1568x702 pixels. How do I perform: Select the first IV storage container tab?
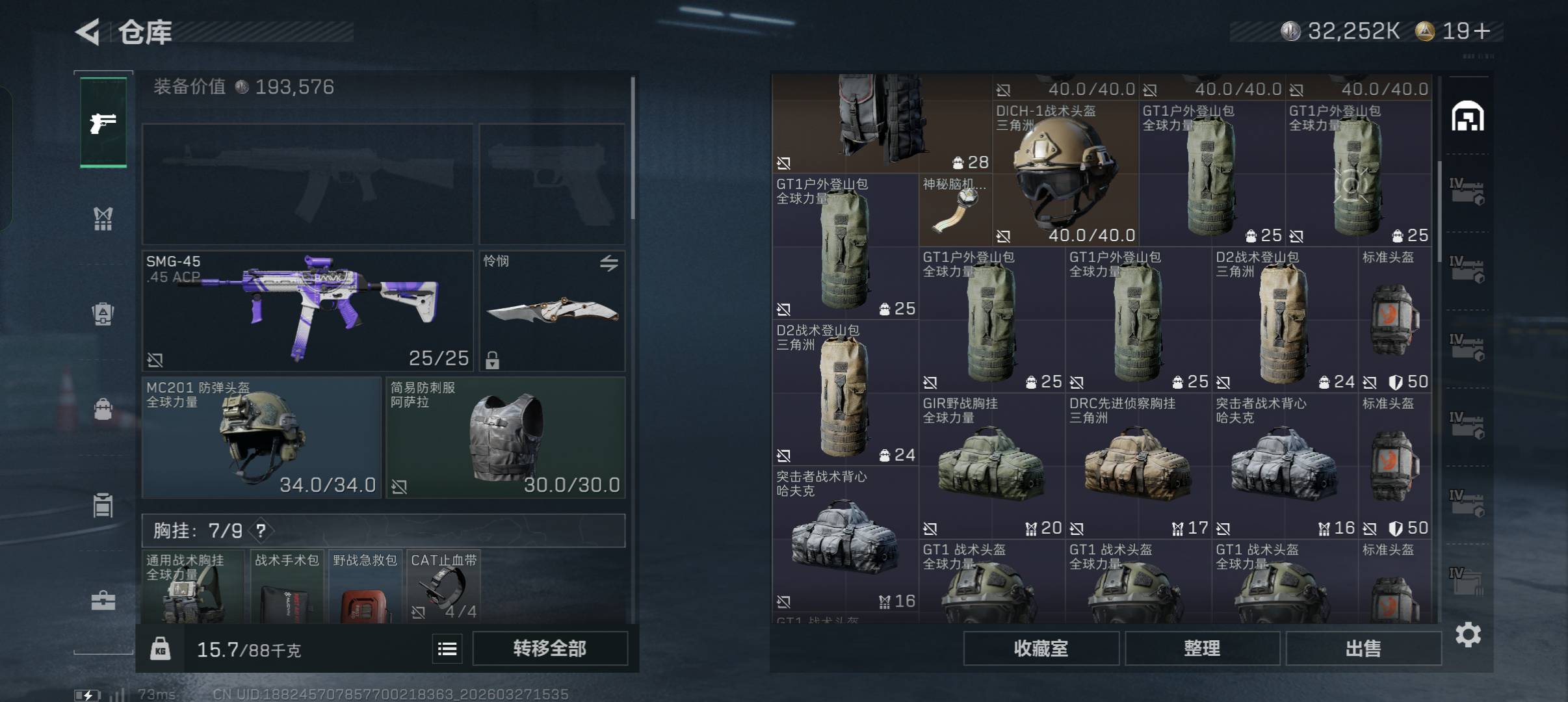click(x=1467, y=192)
